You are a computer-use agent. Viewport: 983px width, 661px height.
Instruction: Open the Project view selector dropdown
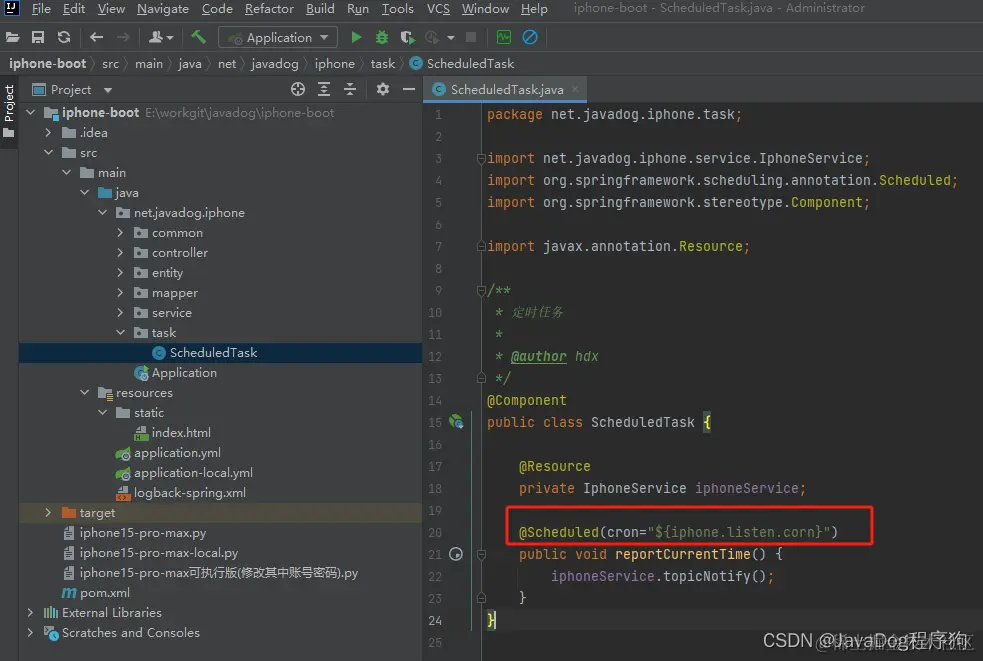pyautogui.click(x=71, y=90)
